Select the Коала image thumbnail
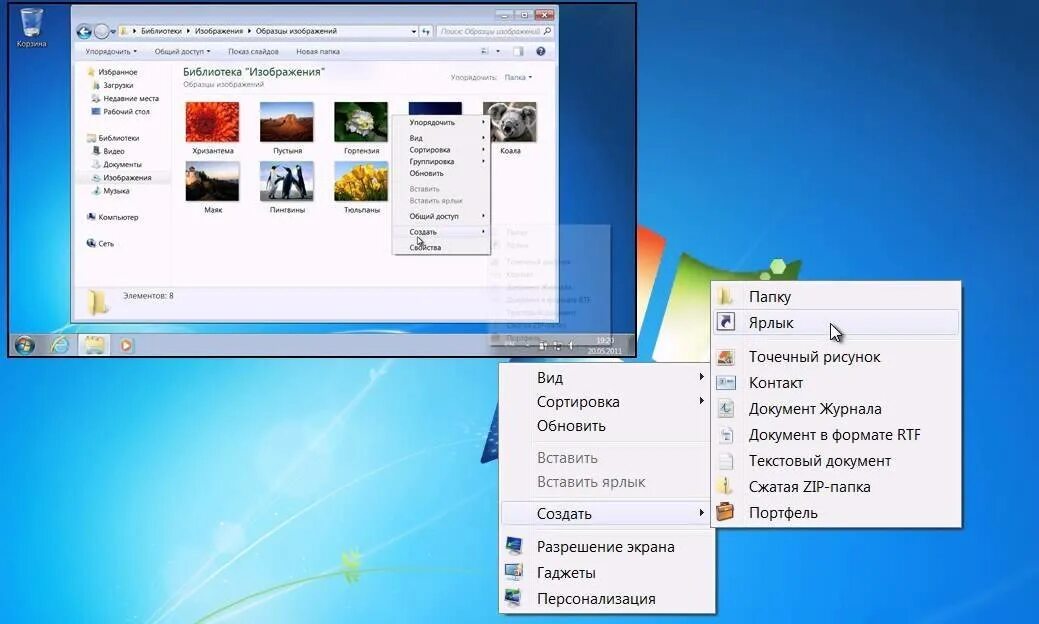1039x624 pixels. pyautogui.click(x=510, y=122)
